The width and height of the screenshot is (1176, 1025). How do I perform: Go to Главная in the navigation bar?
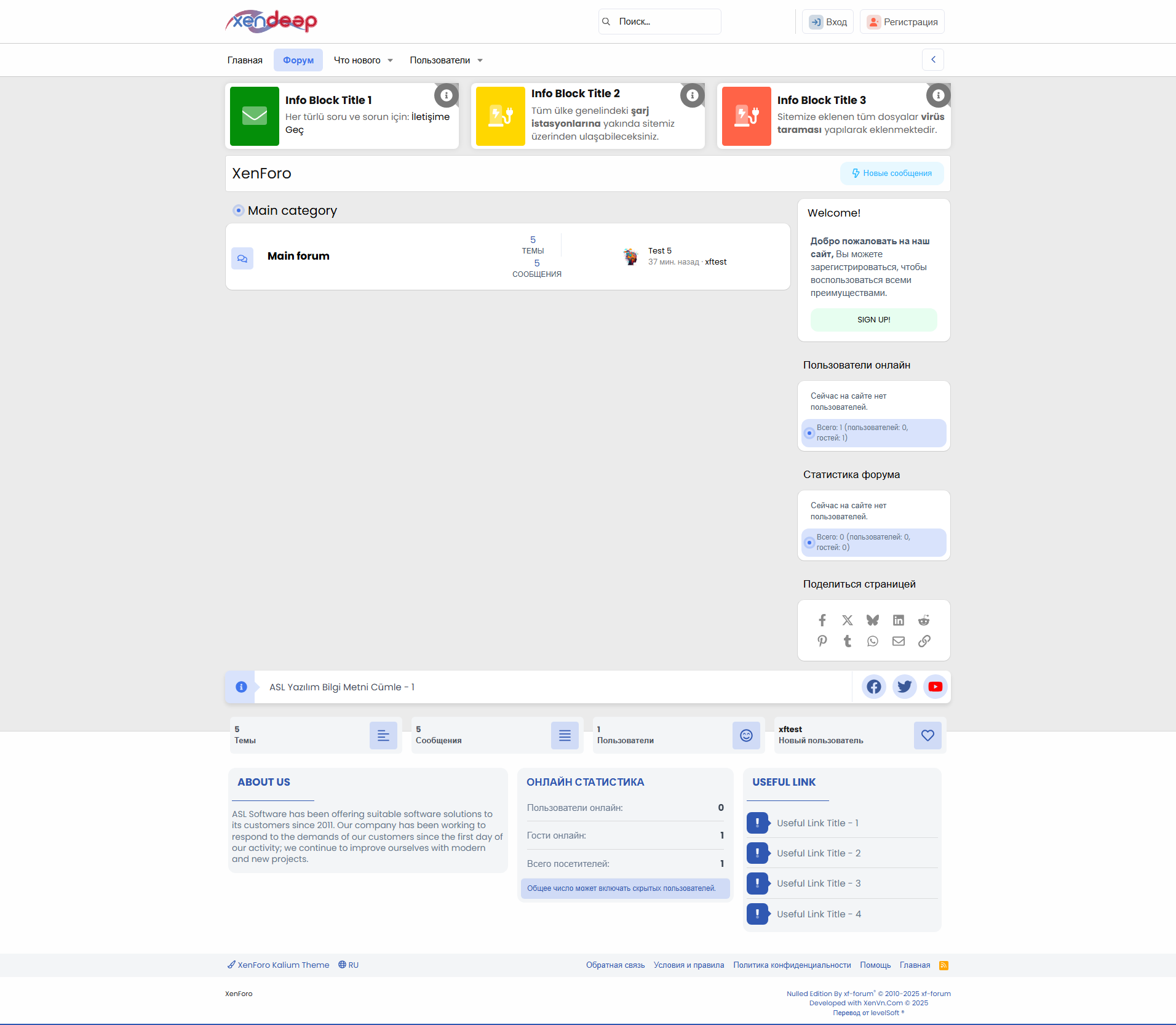point(245,60)
